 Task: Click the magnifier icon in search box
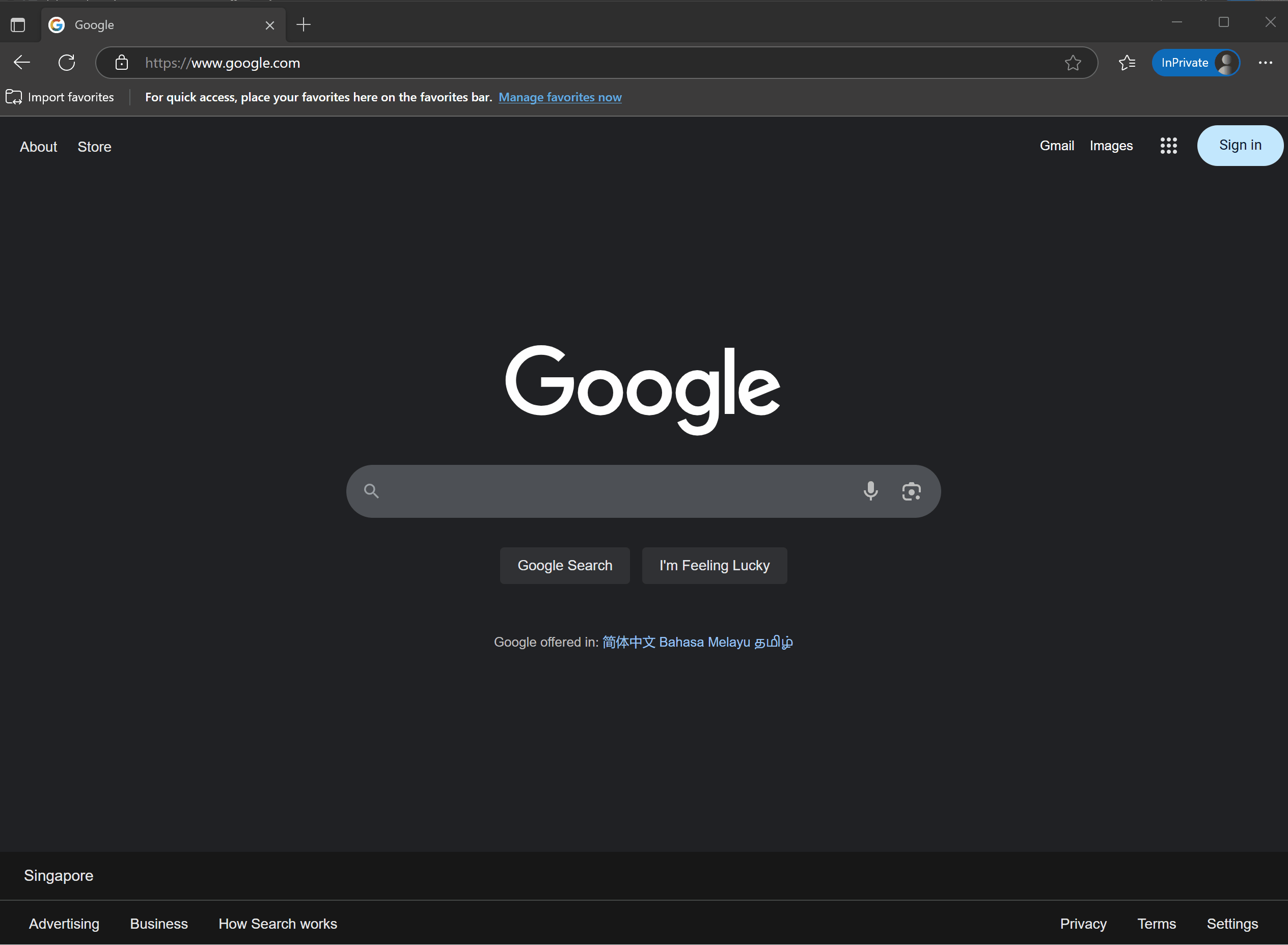pos(371,491)
